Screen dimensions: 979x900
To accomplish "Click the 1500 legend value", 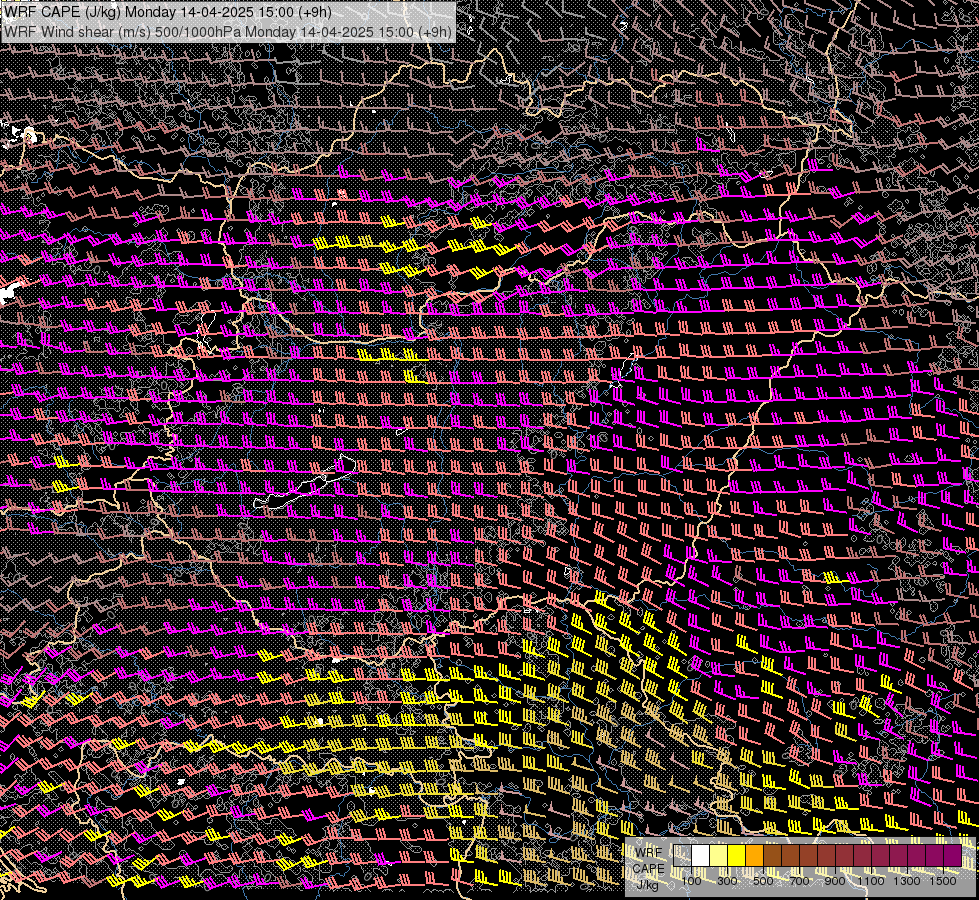I will [x=943, y=881].
